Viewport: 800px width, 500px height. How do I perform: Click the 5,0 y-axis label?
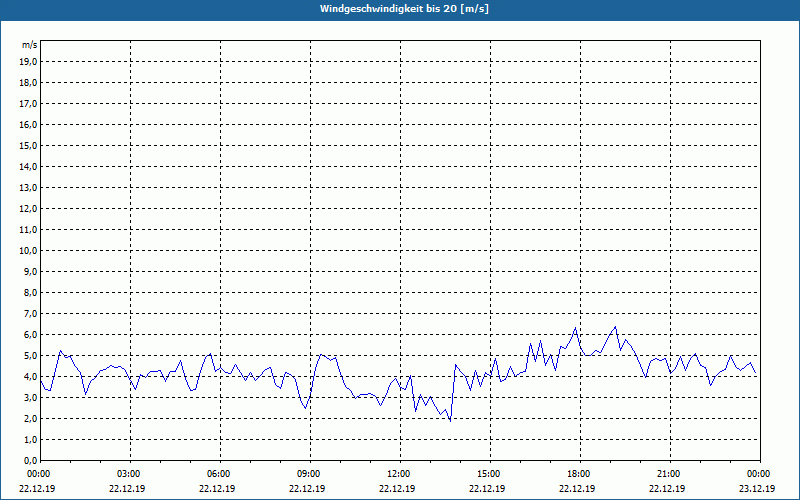pyautogui.click(x=31, y=356)
